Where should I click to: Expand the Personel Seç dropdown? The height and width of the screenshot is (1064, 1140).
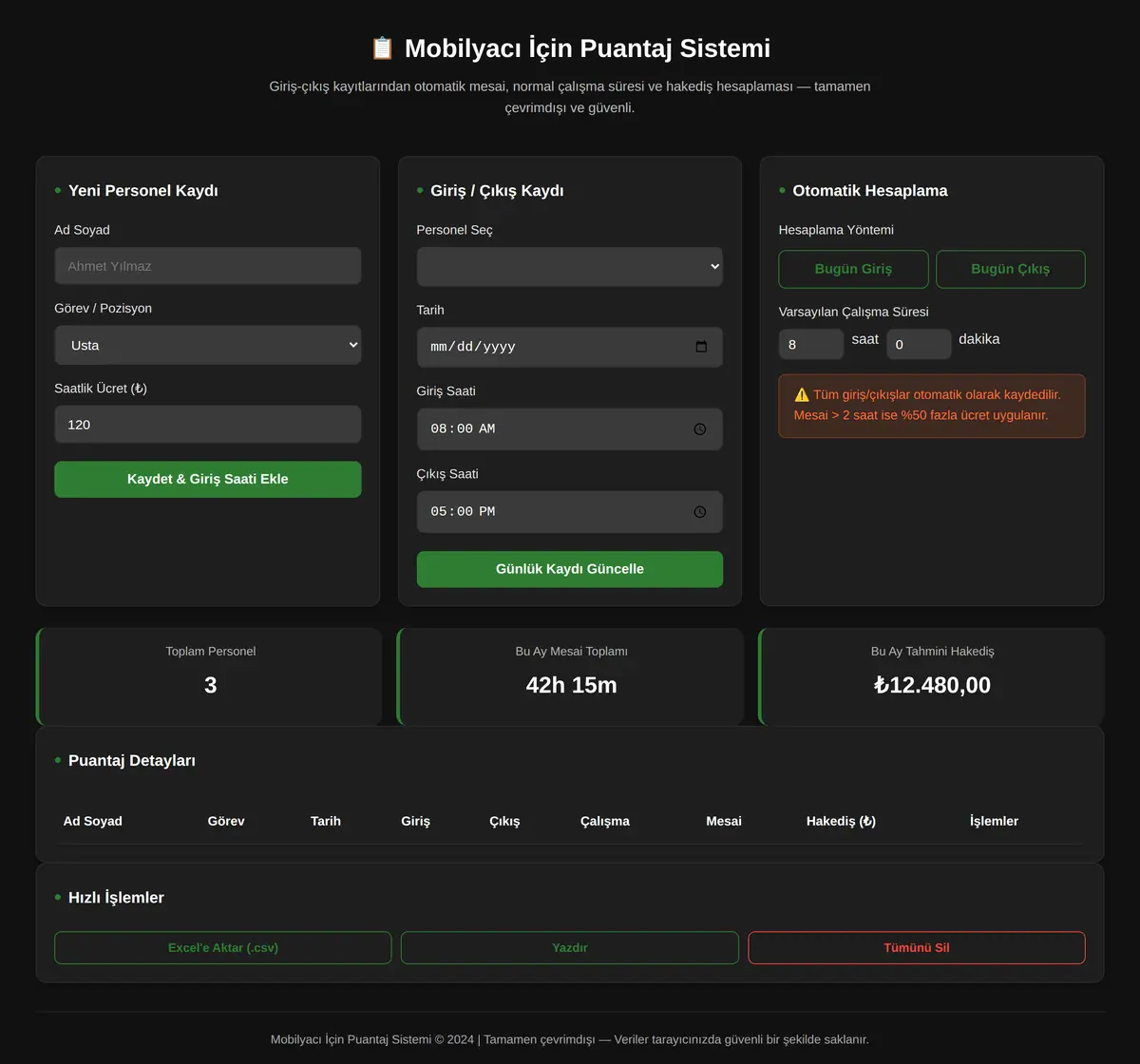[x=570, y=267]
